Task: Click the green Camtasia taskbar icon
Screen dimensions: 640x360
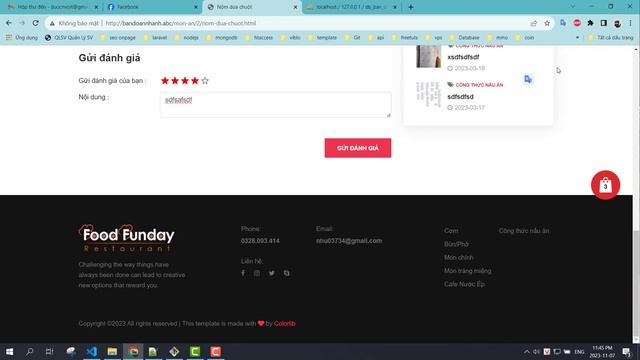Action: tap(195, 351)
